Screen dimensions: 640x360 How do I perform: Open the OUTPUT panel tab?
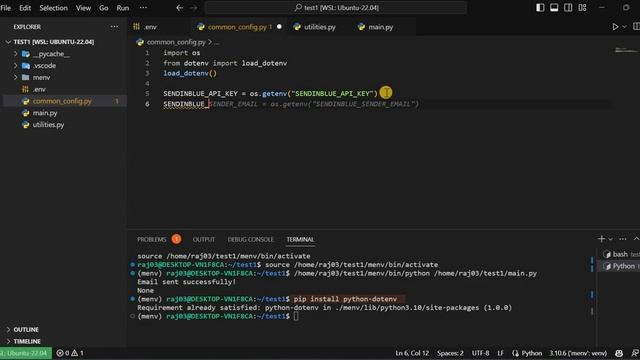pos(204,240)
